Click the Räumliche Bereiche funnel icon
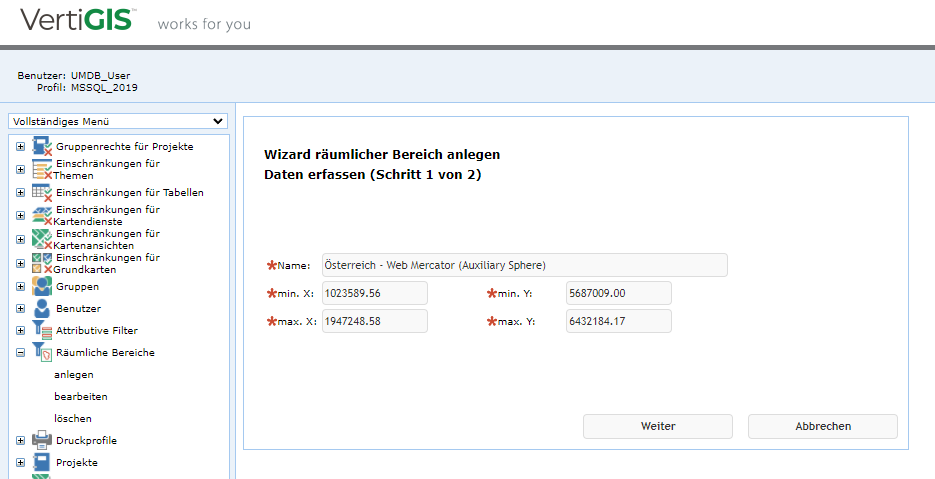 click(x=42, y=353)
